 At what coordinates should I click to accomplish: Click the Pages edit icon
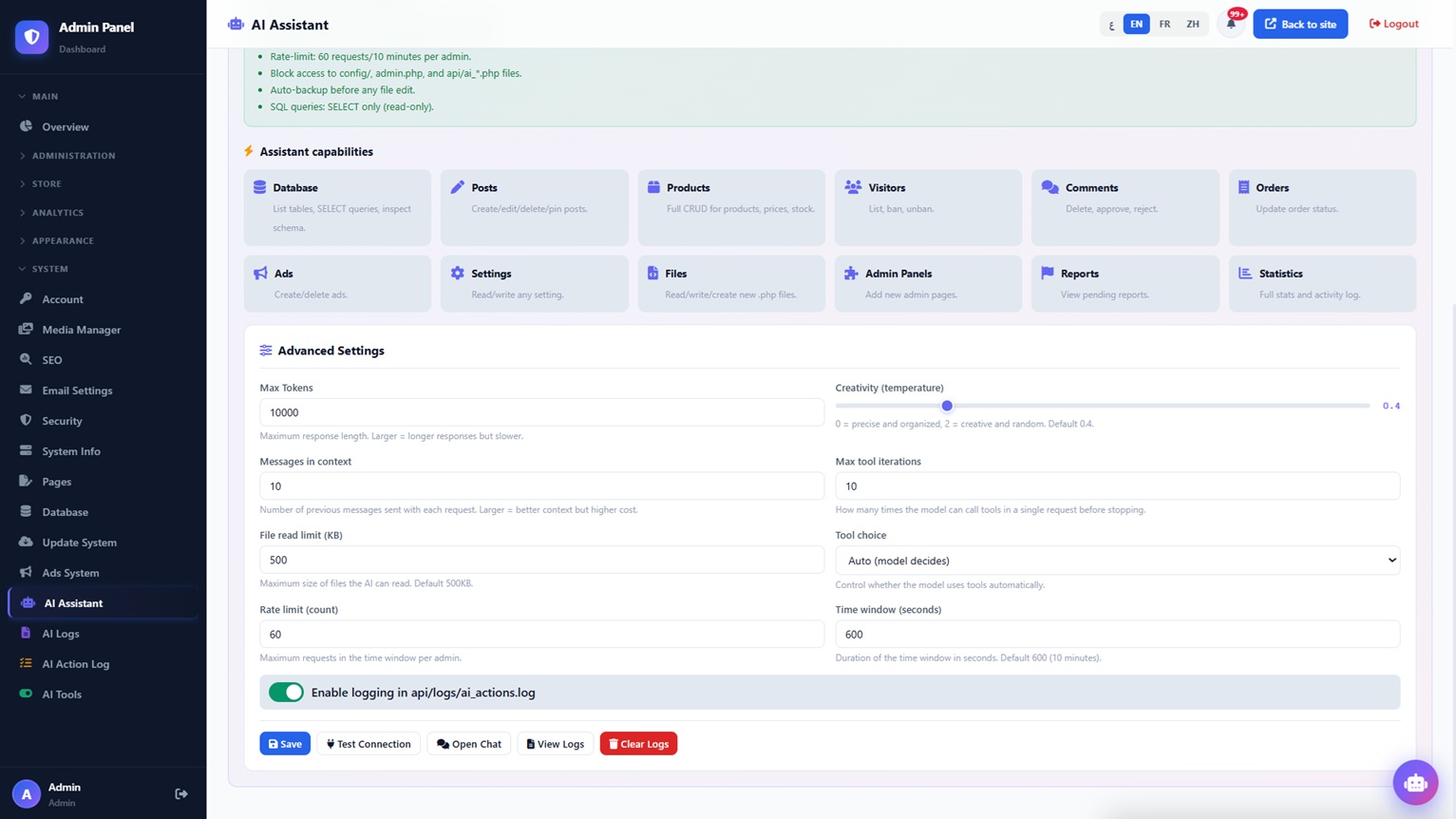pyautogui.click(x=26, y=481)
